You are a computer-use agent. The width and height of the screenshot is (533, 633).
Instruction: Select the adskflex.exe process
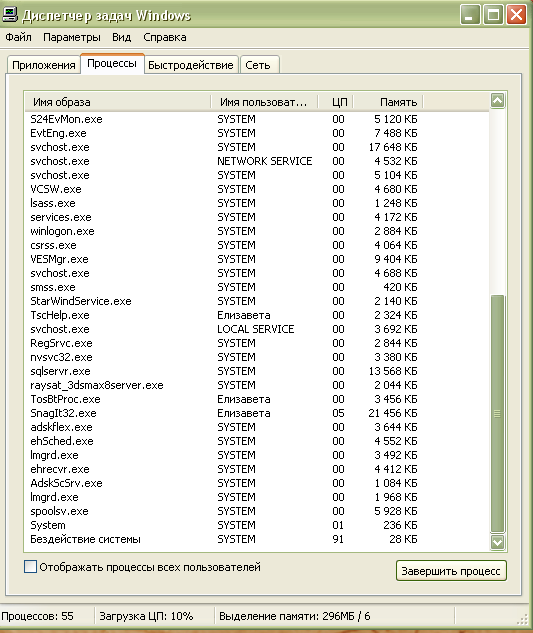click(x=257, y=427)
